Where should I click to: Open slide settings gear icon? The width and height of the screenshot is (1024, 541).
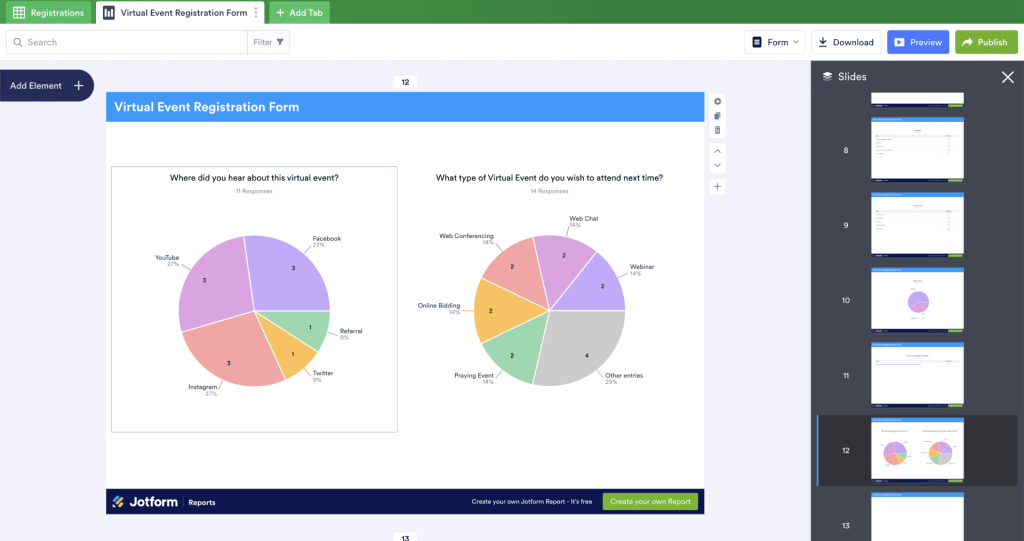717,102
